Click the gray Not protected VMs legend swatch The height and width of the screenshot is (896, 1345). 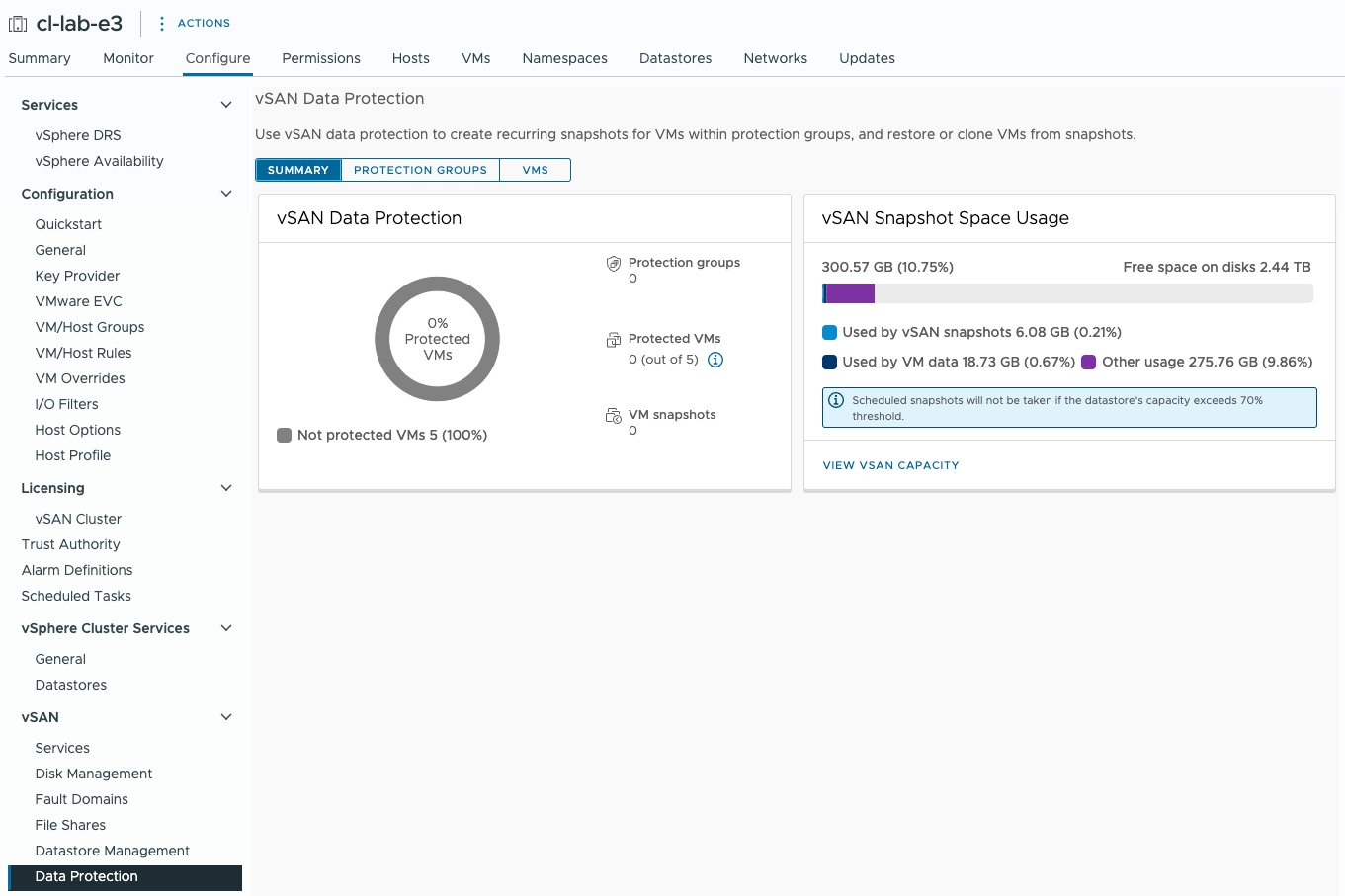point(285,435)
